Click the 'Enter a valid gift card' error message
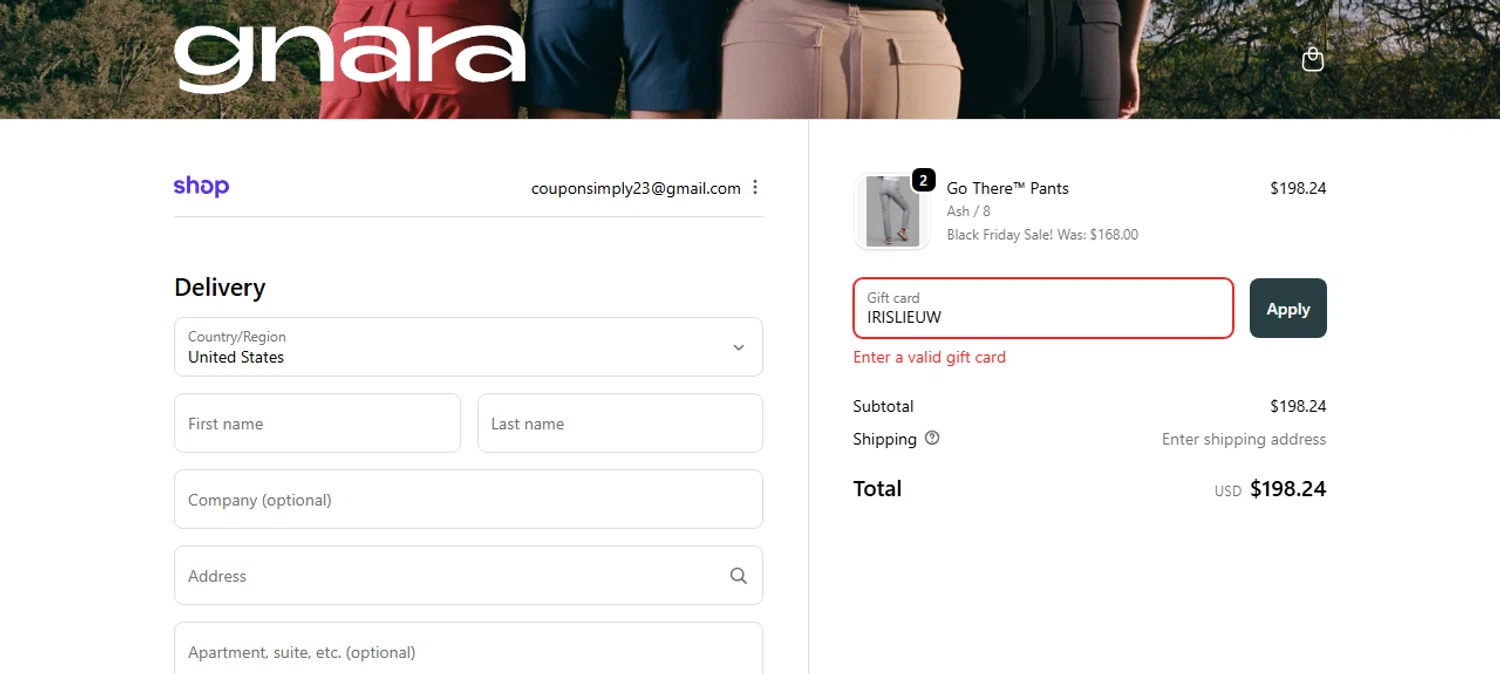The height and width of the screenshot is (674, 1500). pyautogui.click(x=929, y=357)
